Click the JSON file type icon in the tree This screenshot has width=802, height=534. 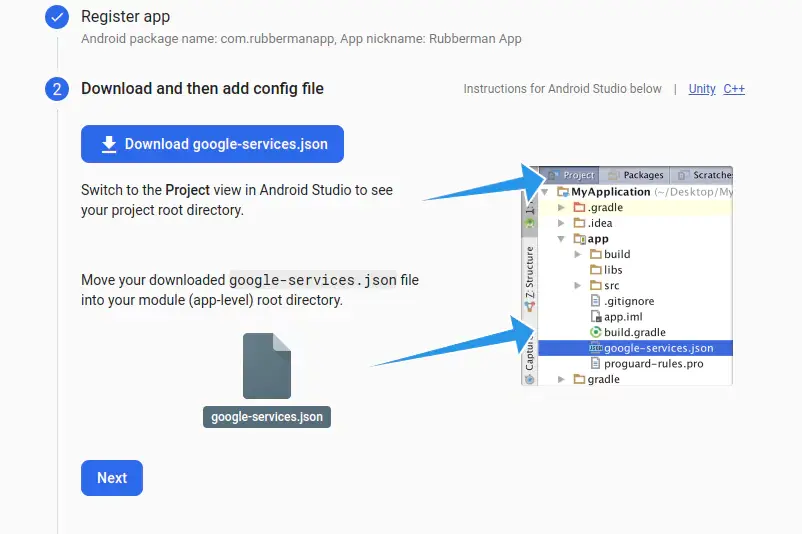click(595, 348)
